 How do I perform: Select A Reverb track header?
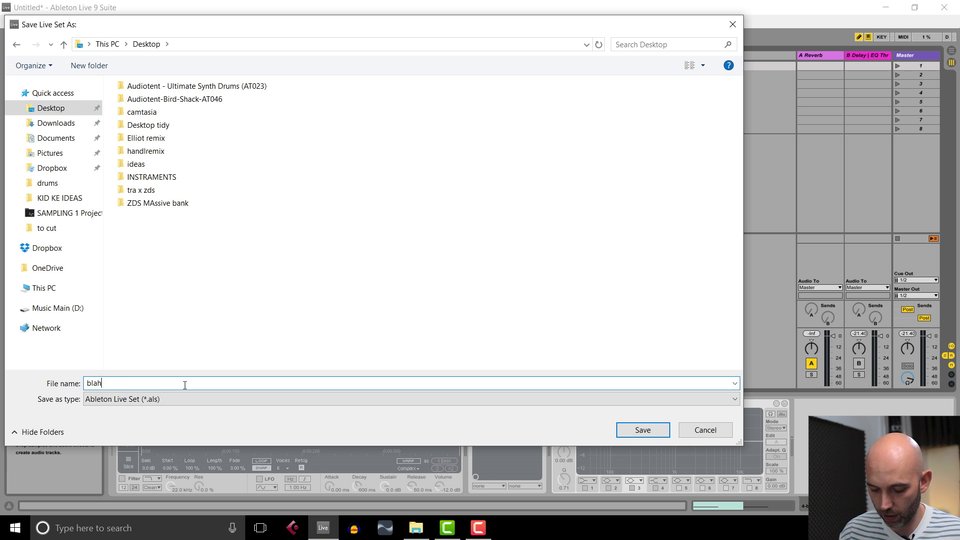pos(820,55)
